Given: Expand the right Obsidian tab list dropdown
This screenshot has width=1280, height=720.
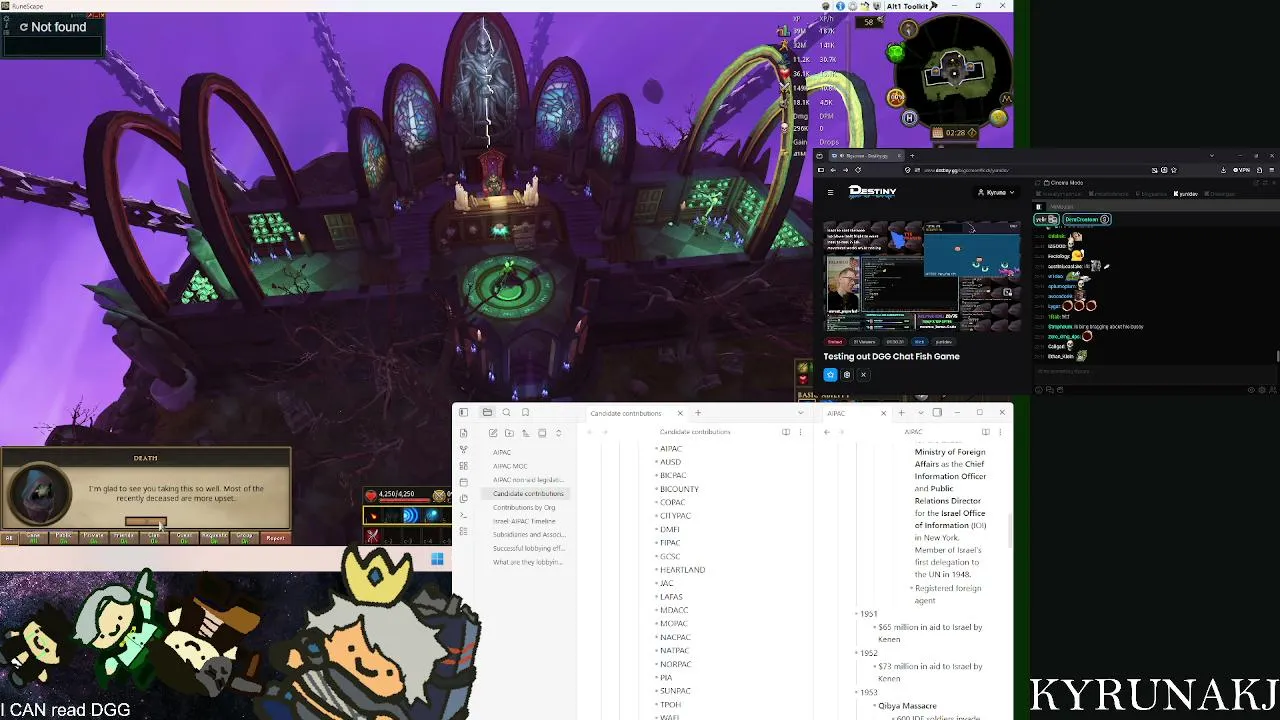Looking at the screenshot, I should tap(920, 413).
